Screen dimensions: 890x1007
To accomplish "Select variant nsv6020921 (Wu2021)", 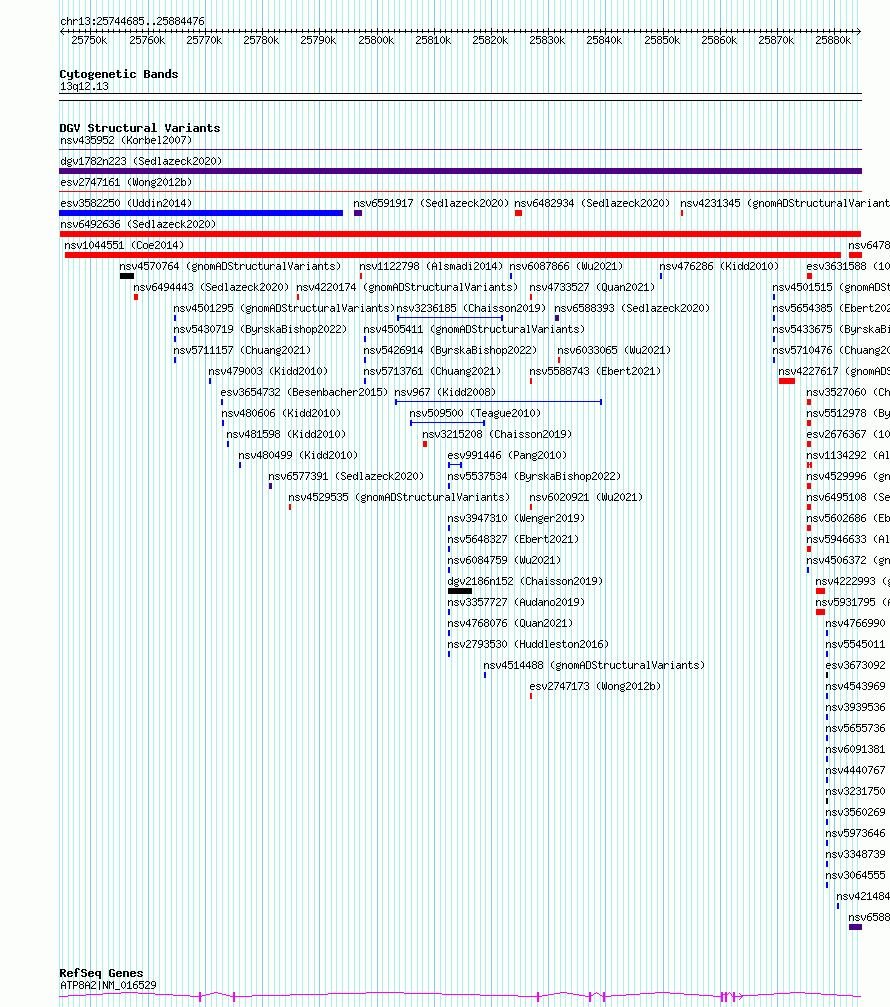I will pos(586,497).
